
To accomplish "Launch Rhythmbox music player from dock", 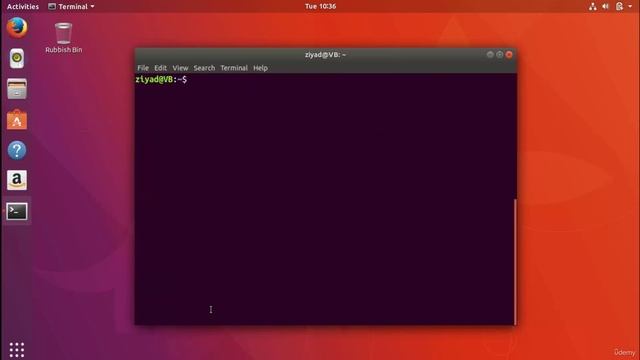I will pyautogui.click(x=17, y=58).
